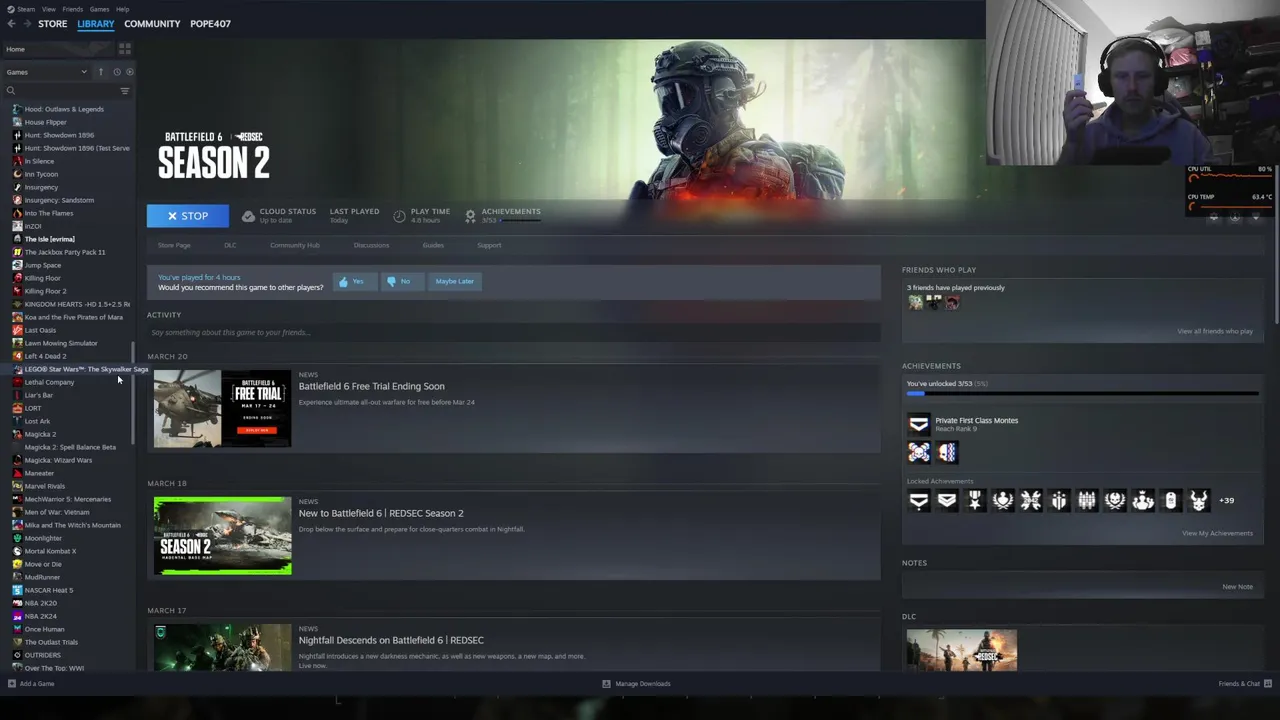
Task: Select the crossed-bones skull unlocked achievement
Action: click(918, 453)
